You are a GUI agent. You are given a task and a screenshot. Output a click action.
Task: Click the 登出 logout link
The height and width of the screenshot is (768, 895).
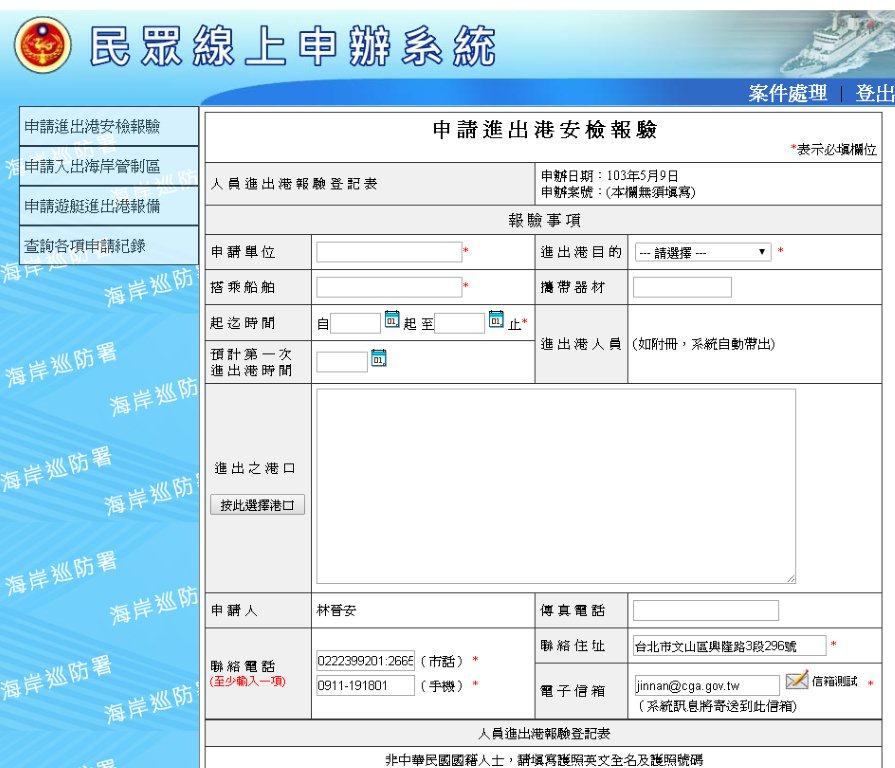[873, 93]
